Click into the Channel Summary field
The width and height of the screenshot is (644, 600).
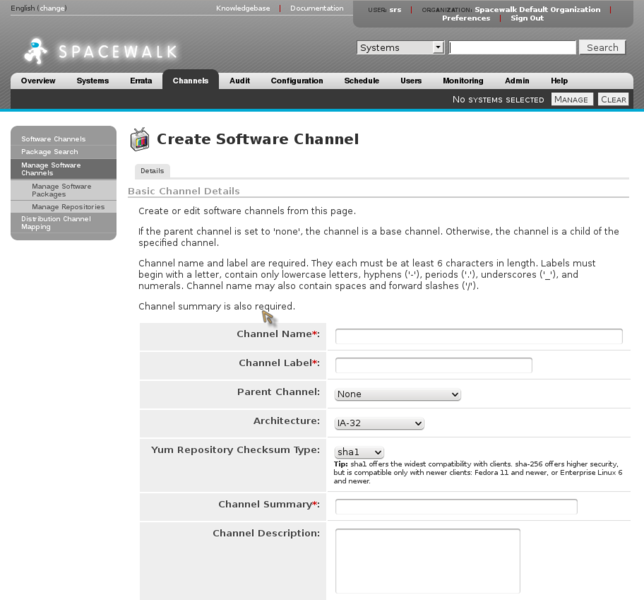(x=456, y=506)
